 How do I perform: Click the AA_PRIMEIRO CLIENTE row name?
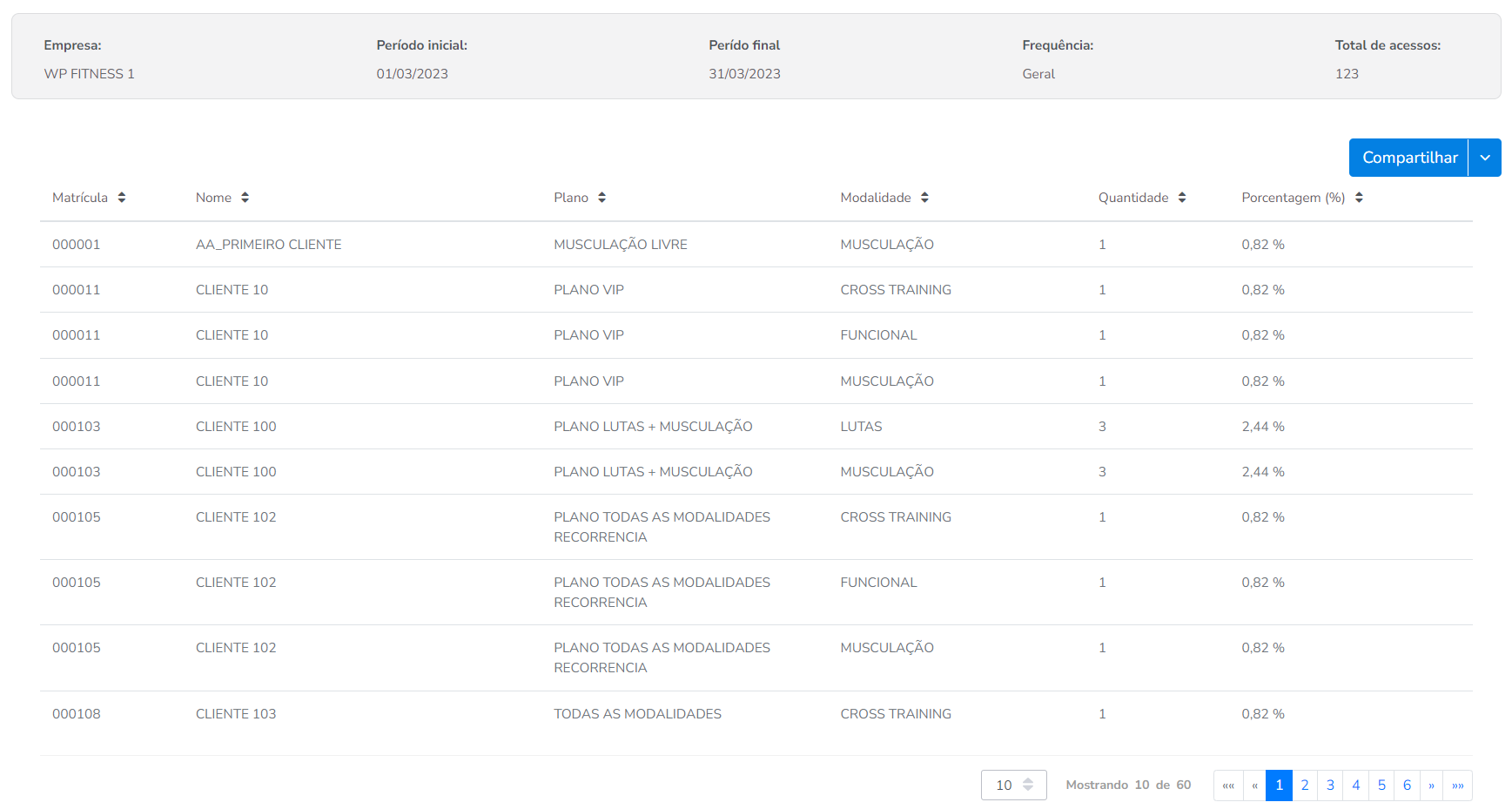pos(268,245)
